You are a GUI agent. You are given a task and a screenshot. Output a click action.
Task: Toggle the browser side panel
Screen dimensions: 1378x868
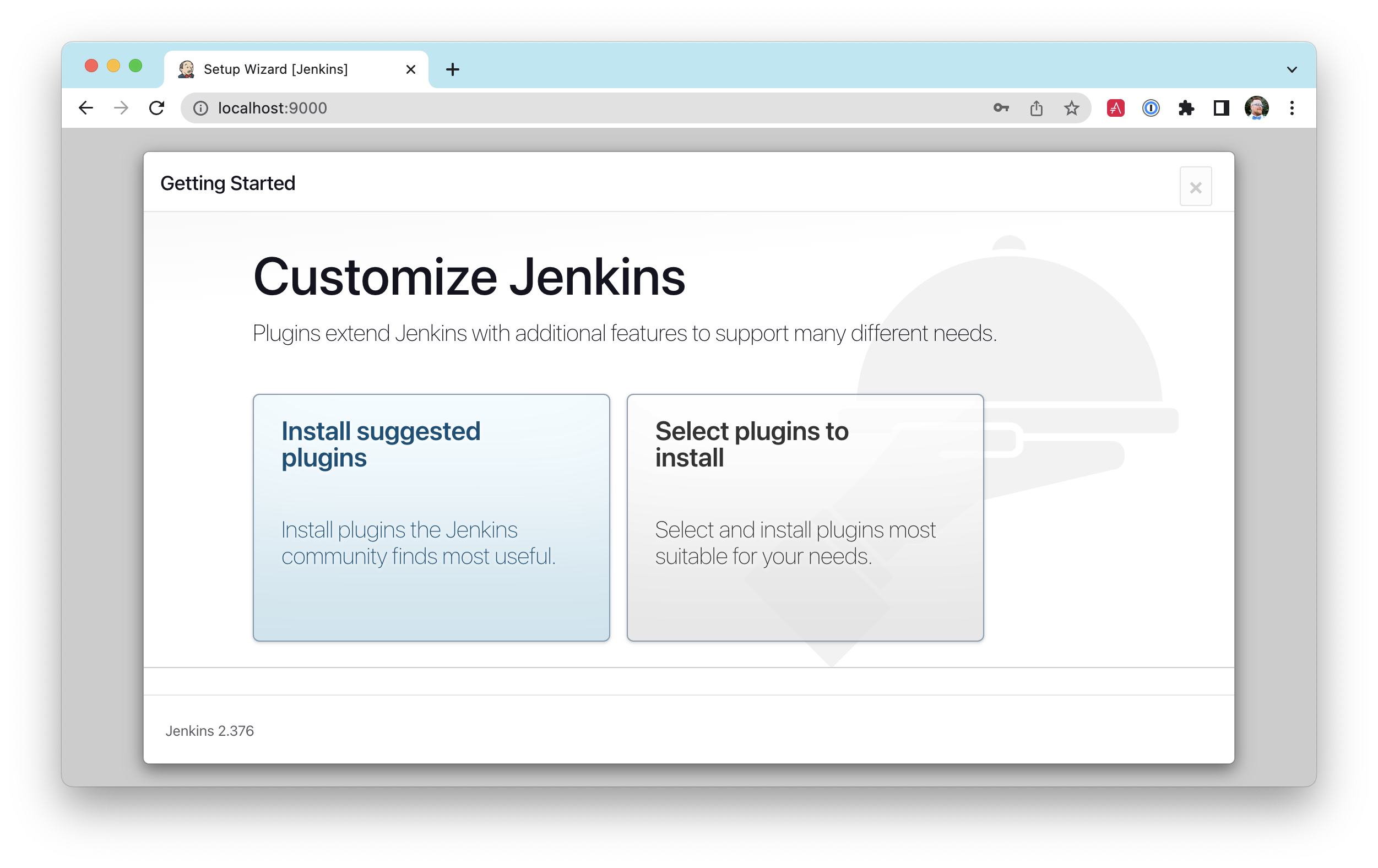pyautogui.click(x=1221, y=107)
